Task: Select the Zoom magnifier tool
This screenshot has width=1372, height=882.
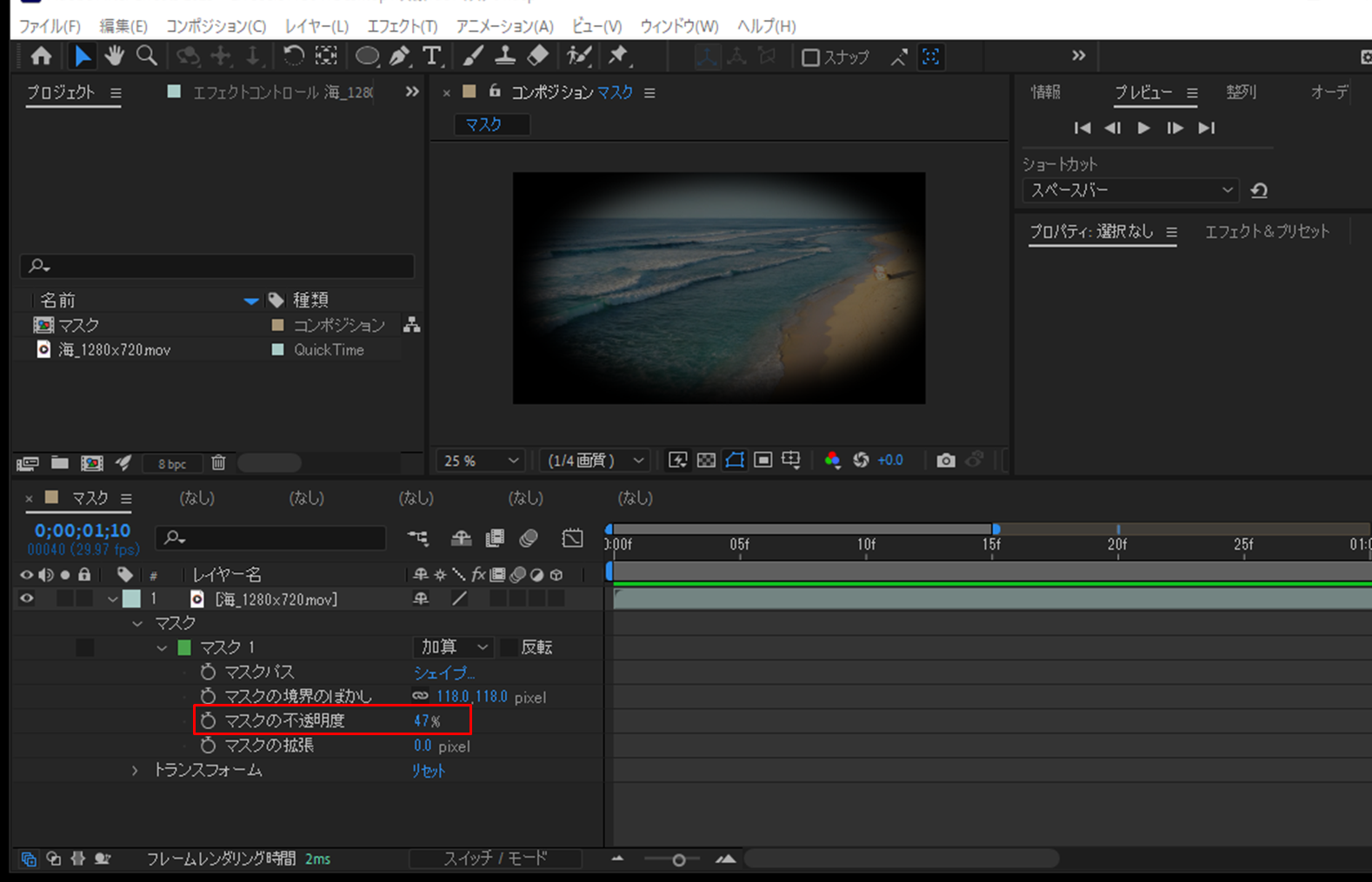Action: [x=147, y=57]
